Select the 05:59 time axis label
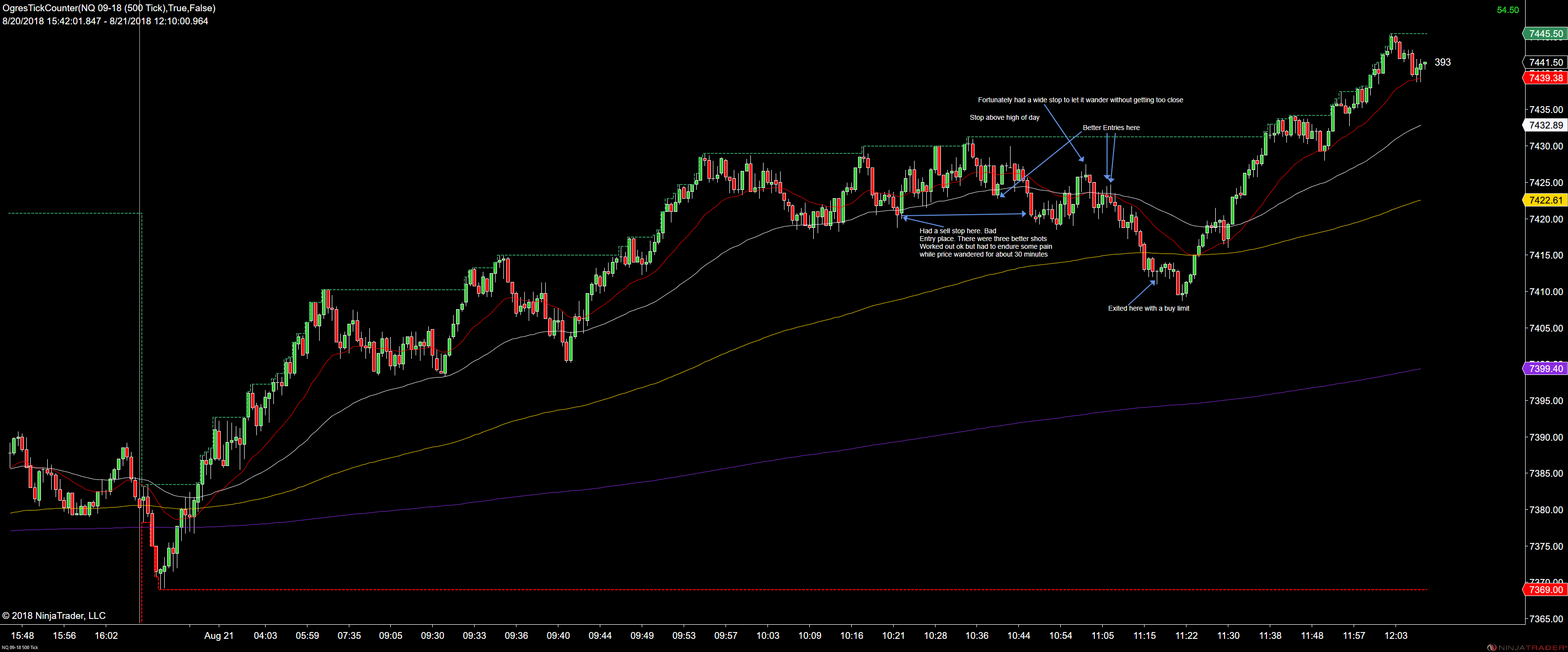This screenshot has height=652, width=1568. pyautogui.click(x=307, y=635)
